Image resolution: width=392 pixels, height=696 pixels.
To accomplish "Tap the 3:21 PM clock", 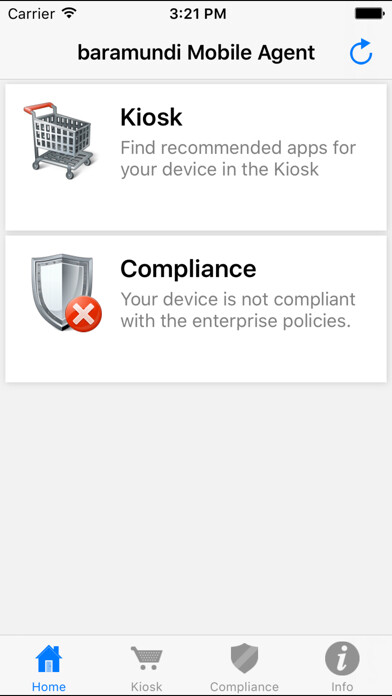I will [x=198, y=13].
